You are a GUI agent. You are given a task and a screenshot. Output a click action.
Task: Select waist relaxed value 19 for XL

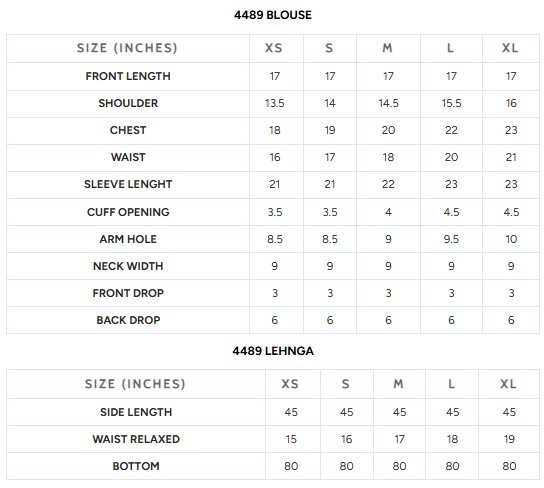(509, 439)
